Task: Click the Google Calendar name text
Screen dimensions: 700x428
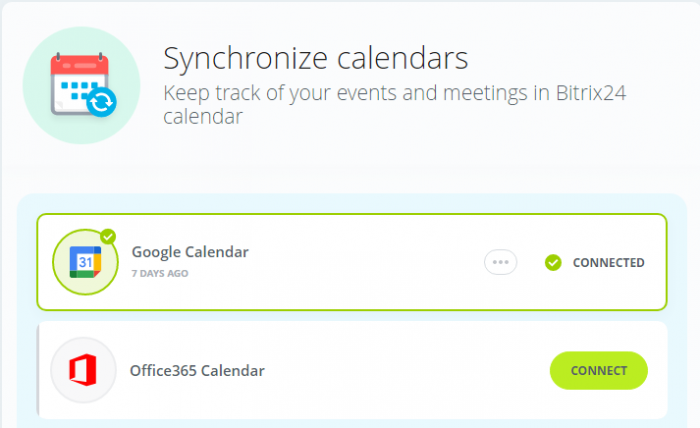Action: pos(190,252)
